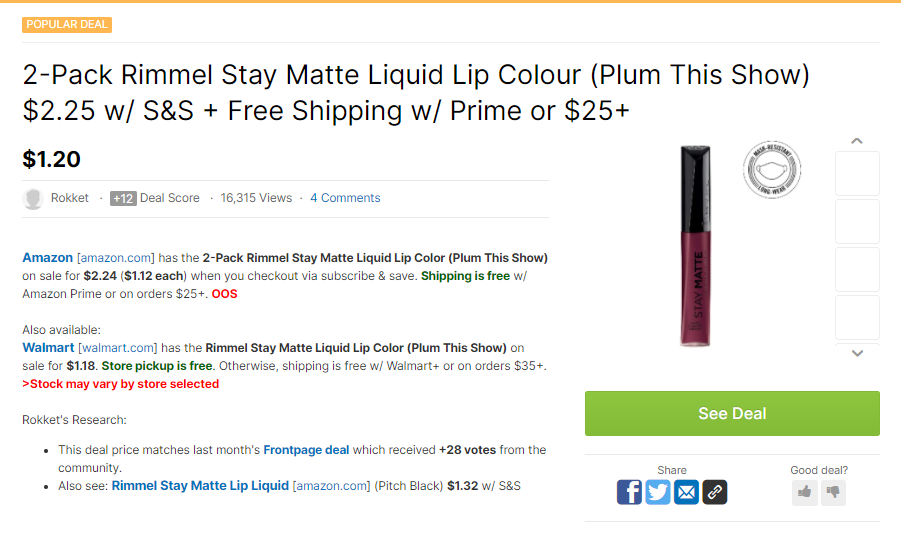
Task: Click Rokket's user avatar icon
Action: [x=33, y=198]
